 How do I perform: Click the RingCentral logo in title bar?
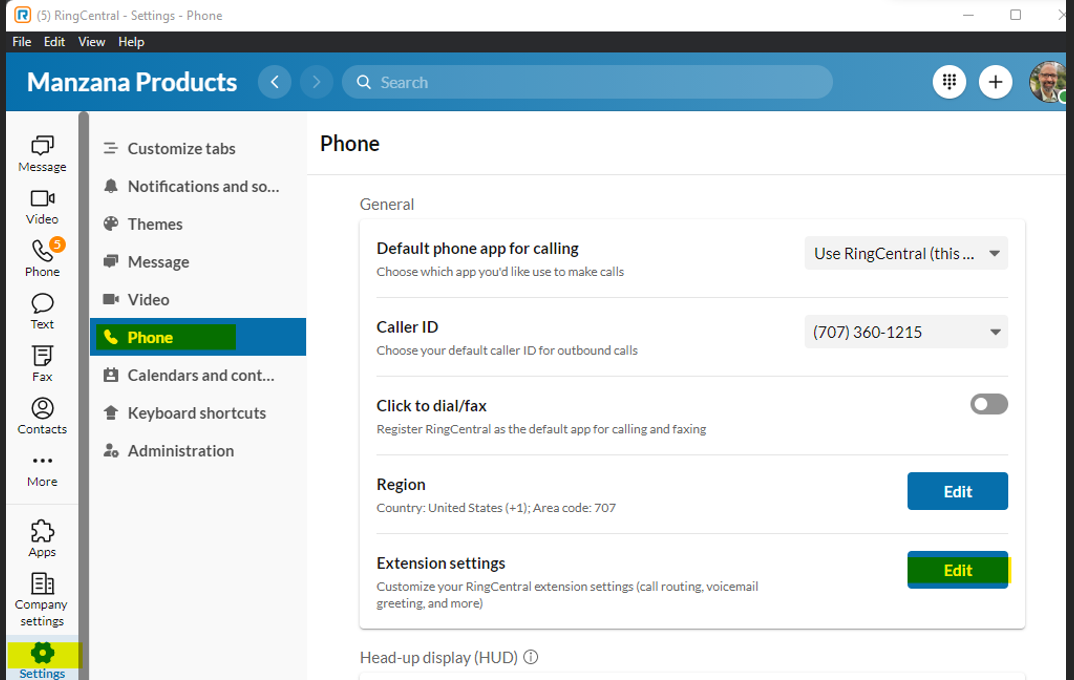click(23, 15)
